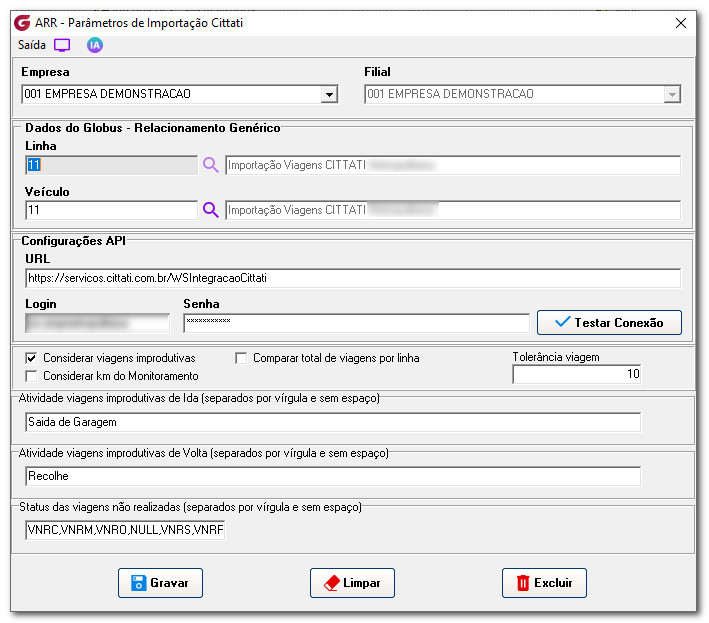The image size is (709, 623).
Task: Click the Tolerância viagem field
Action: [577, 374]
